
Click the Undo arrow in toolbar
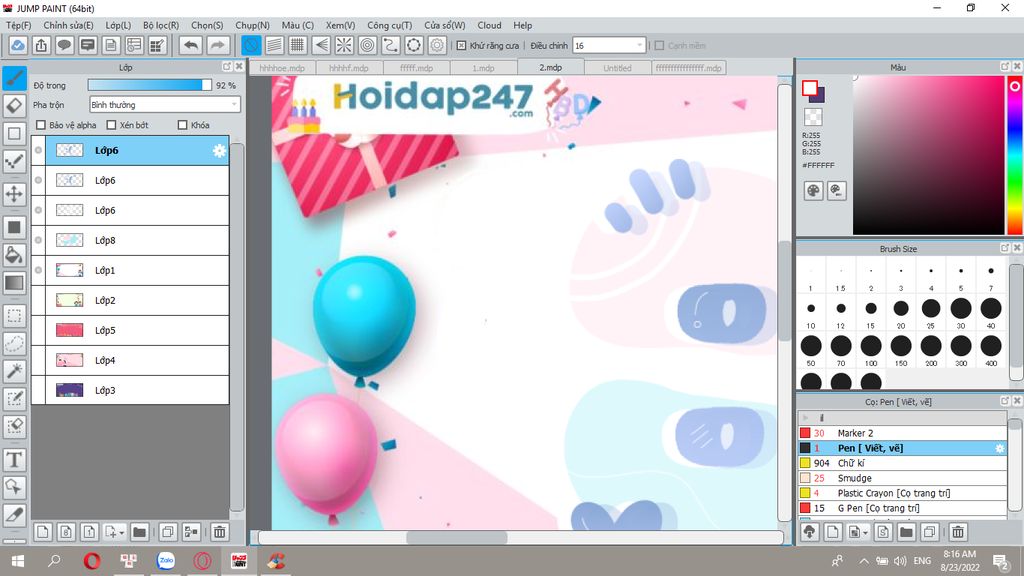(x=191, y=45)
